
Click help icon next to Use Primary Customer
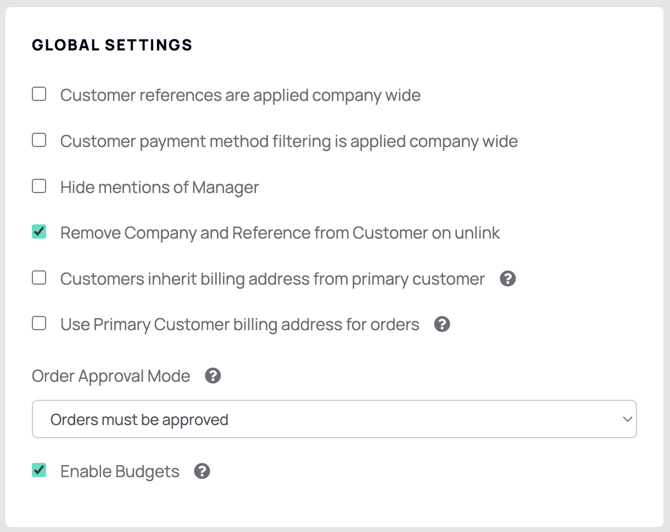[442, 324]
